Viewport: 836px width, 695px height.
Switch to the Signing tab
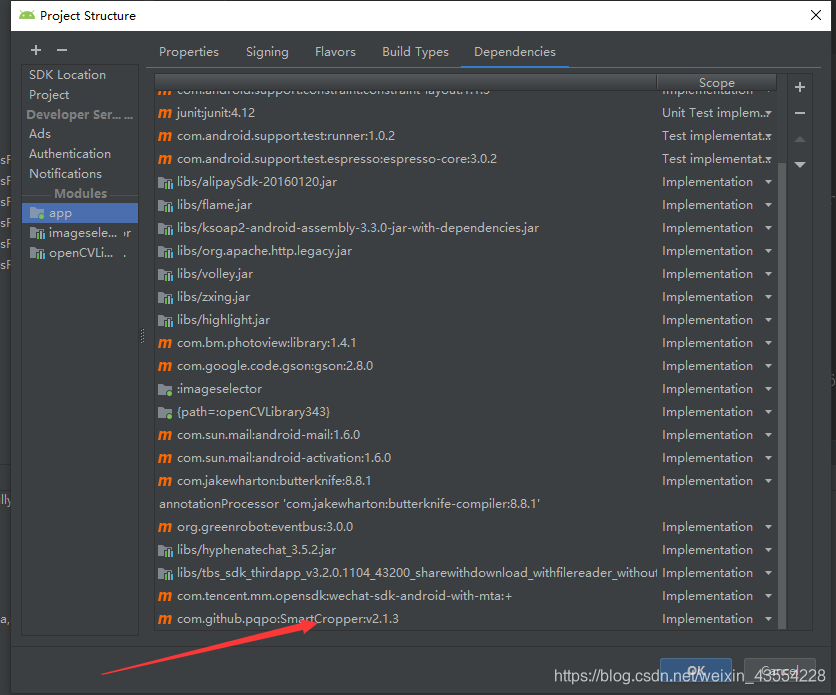pos(267,52)
